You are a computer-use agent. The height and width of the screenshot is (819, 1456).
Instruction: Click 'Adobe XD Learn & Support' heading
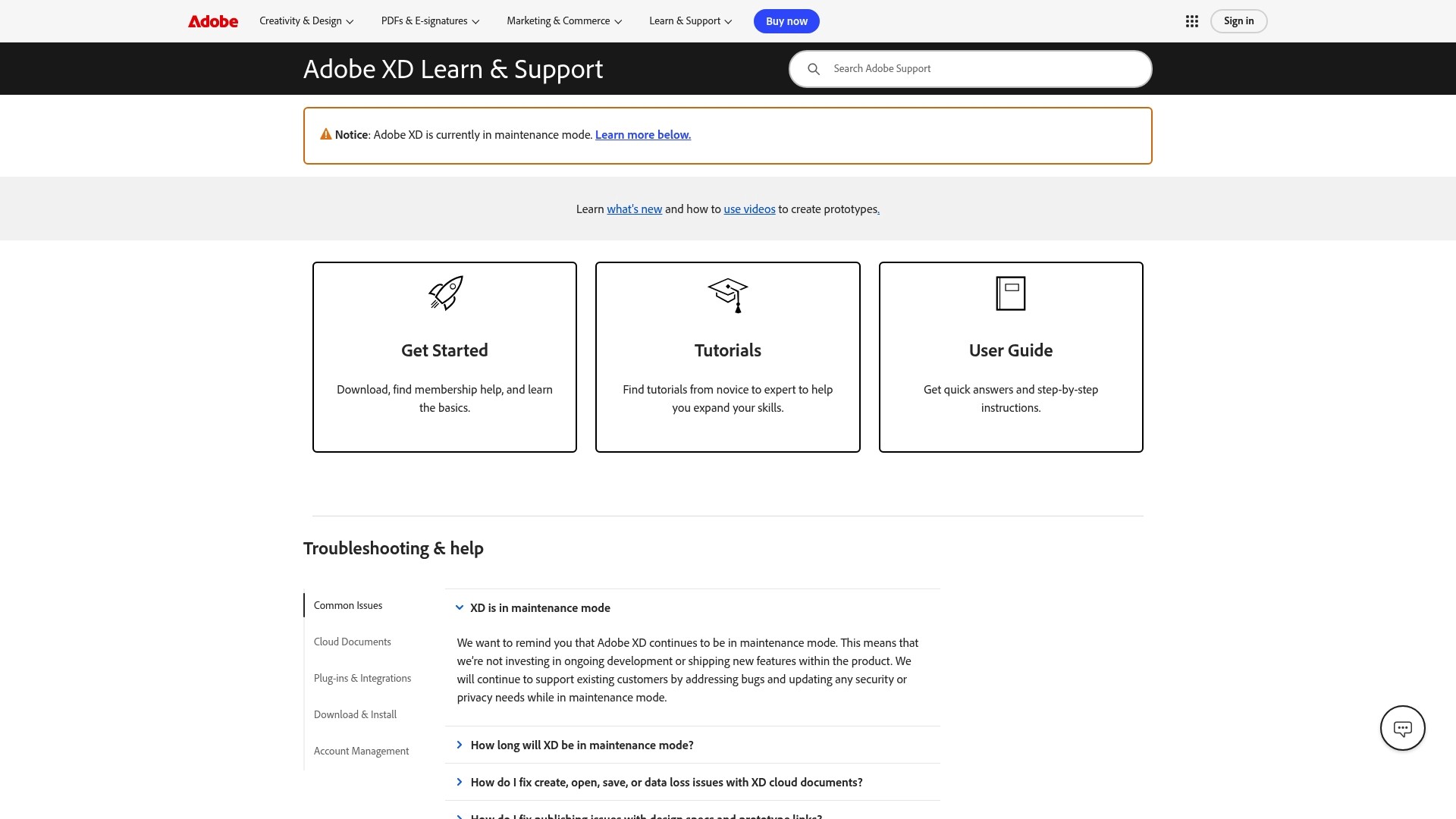(x=453, y=69)
